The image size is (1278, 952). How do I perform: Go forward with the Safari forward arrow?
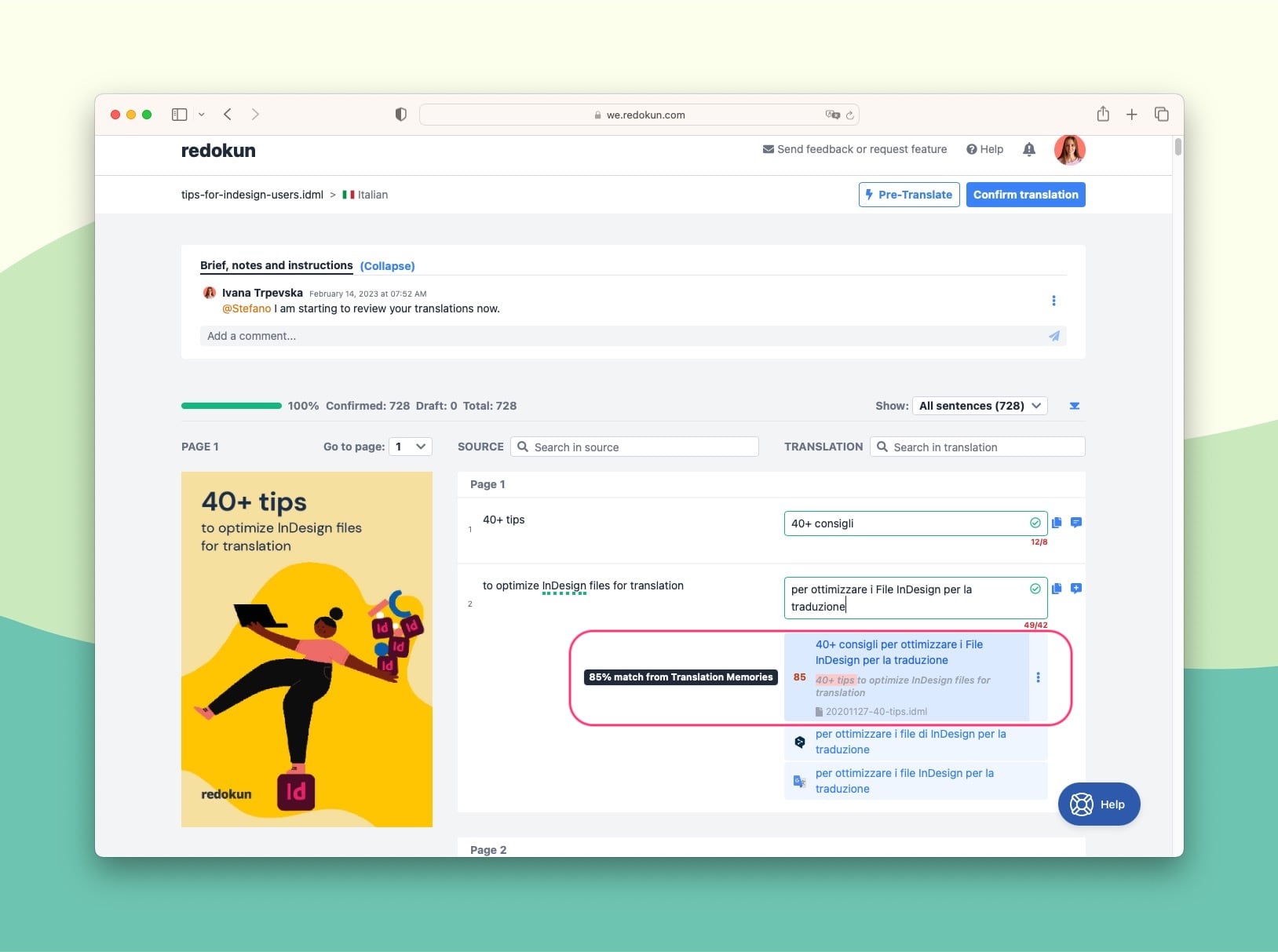pos(255,115)
